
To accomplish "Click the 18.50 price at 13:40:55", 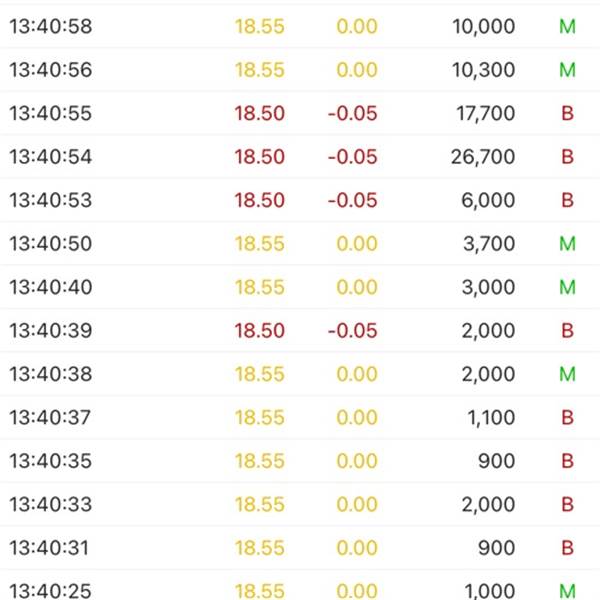I will click(260, 113).
